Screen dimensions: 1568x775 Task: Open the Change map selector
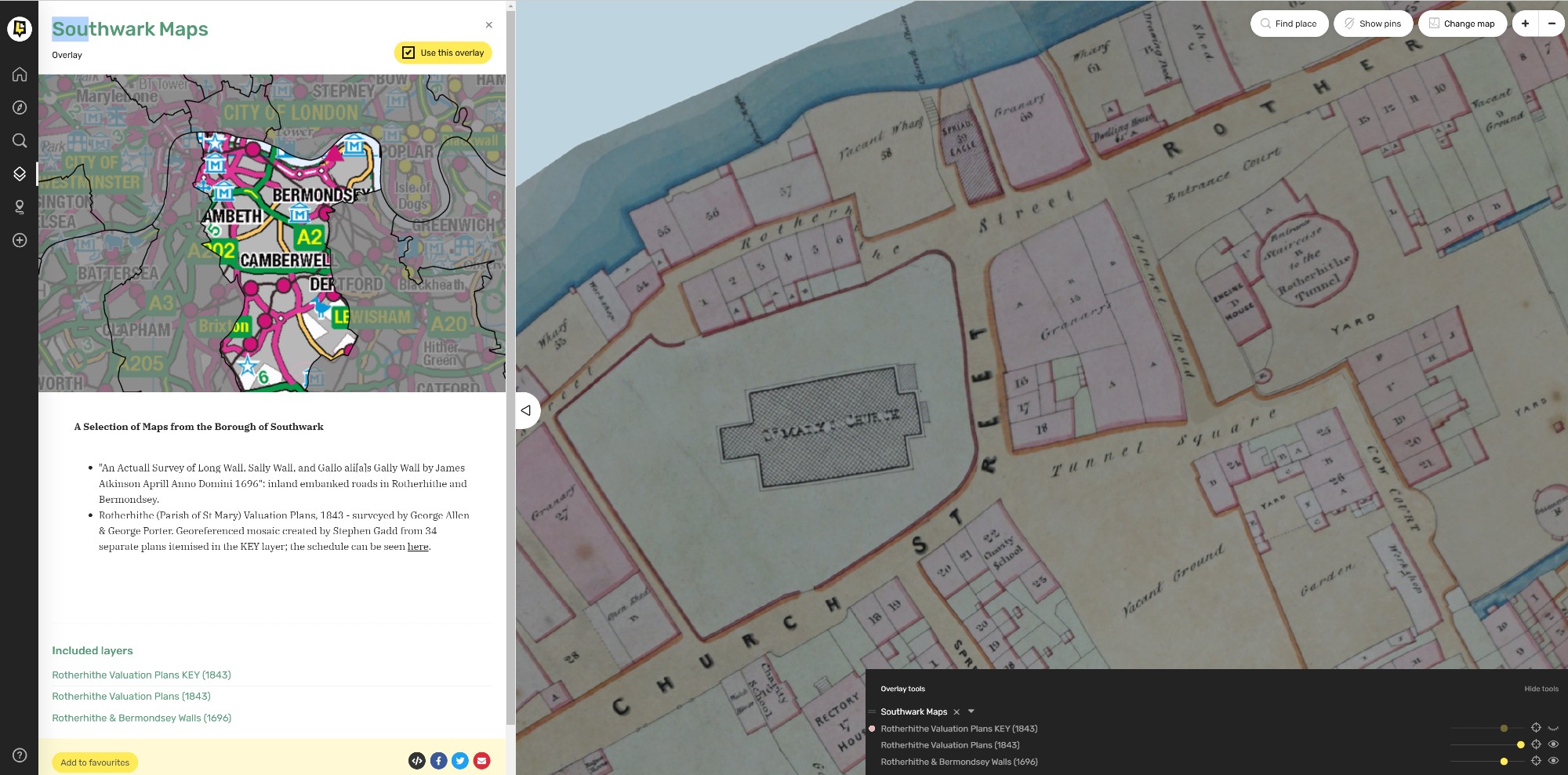tap(1461, 24)
